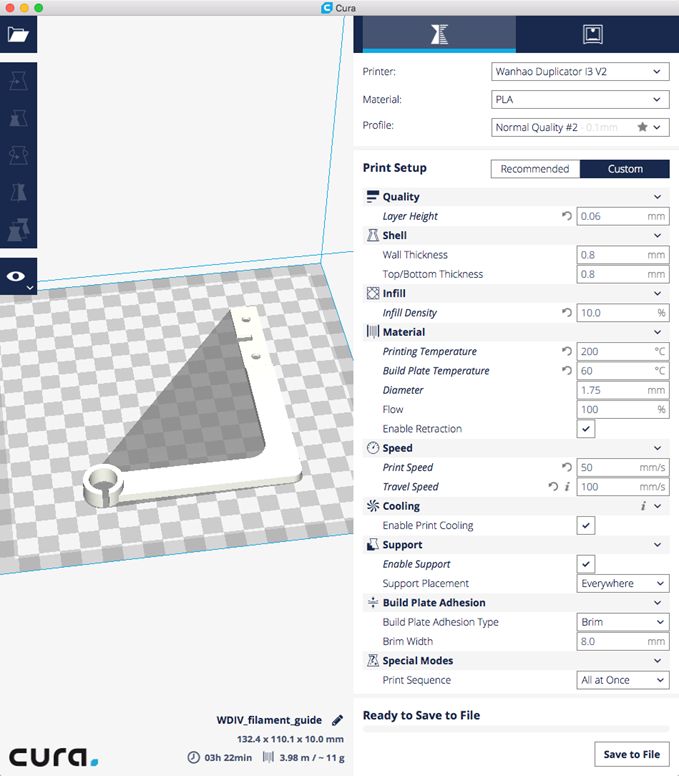Click the Brim Width input field
This screenshot has width=679, height=776.
(x=623, y=641)
